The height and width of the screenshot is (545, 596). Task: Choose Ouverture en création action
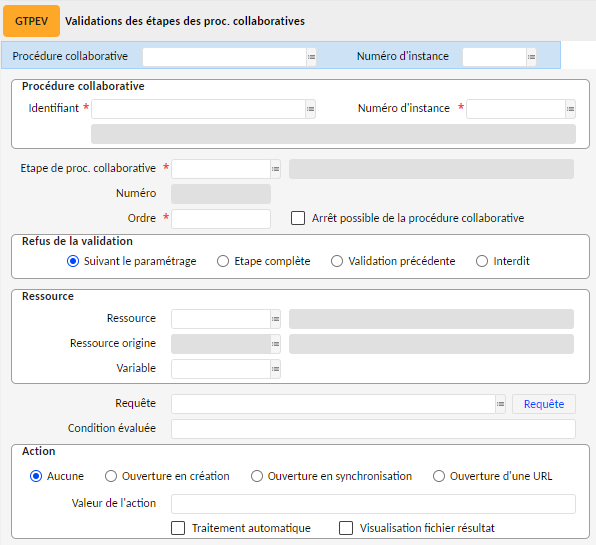point(111,476)
